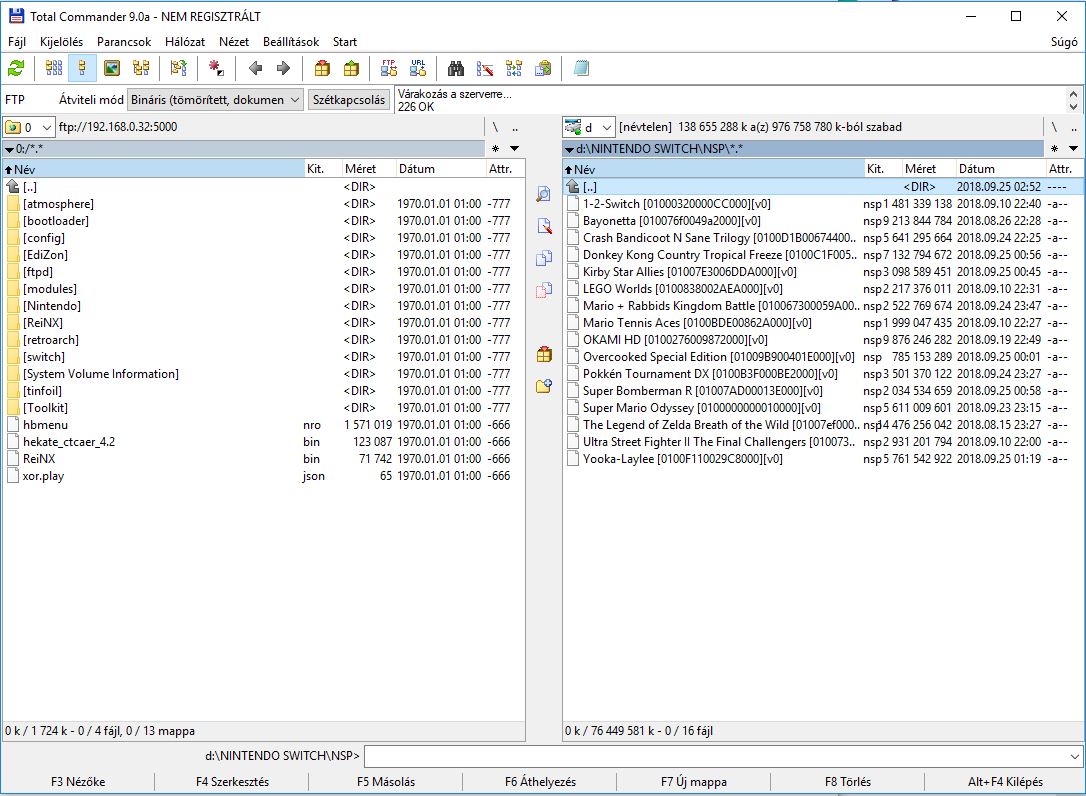Open the Nézet menu
Screen dimensions: 1086x796
(x=234, y=42)
